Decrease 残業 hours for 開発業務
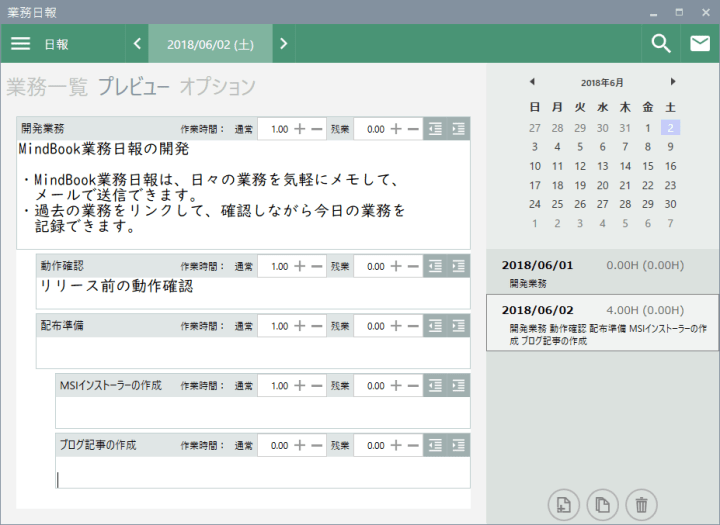Screen dimensions: 720x525 413,129
